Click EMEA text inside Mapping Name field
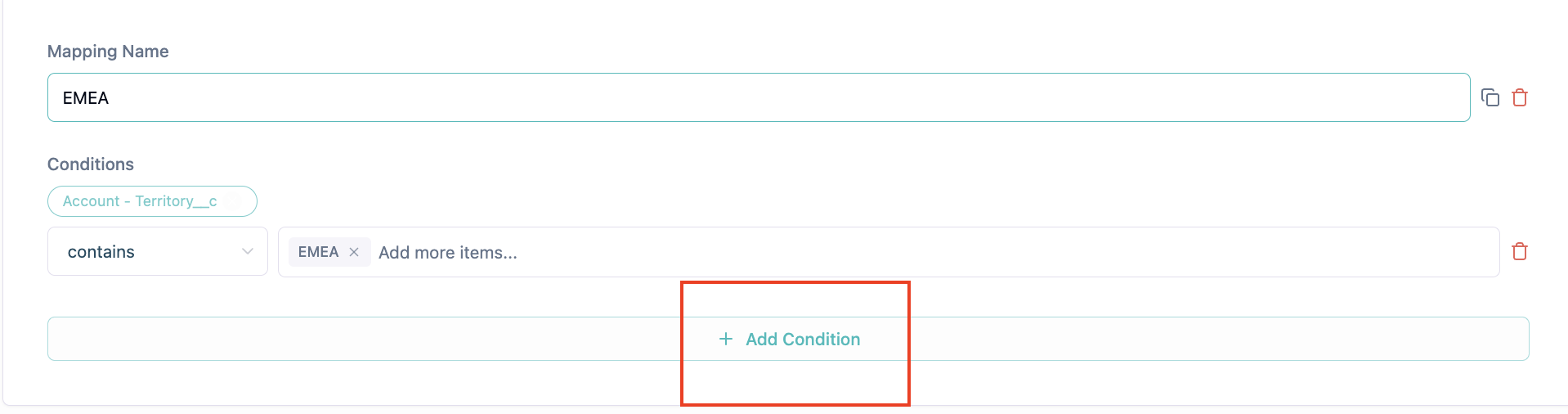Screen dimensions: 1568x414 pyautogui.click(x=86, y=98)
